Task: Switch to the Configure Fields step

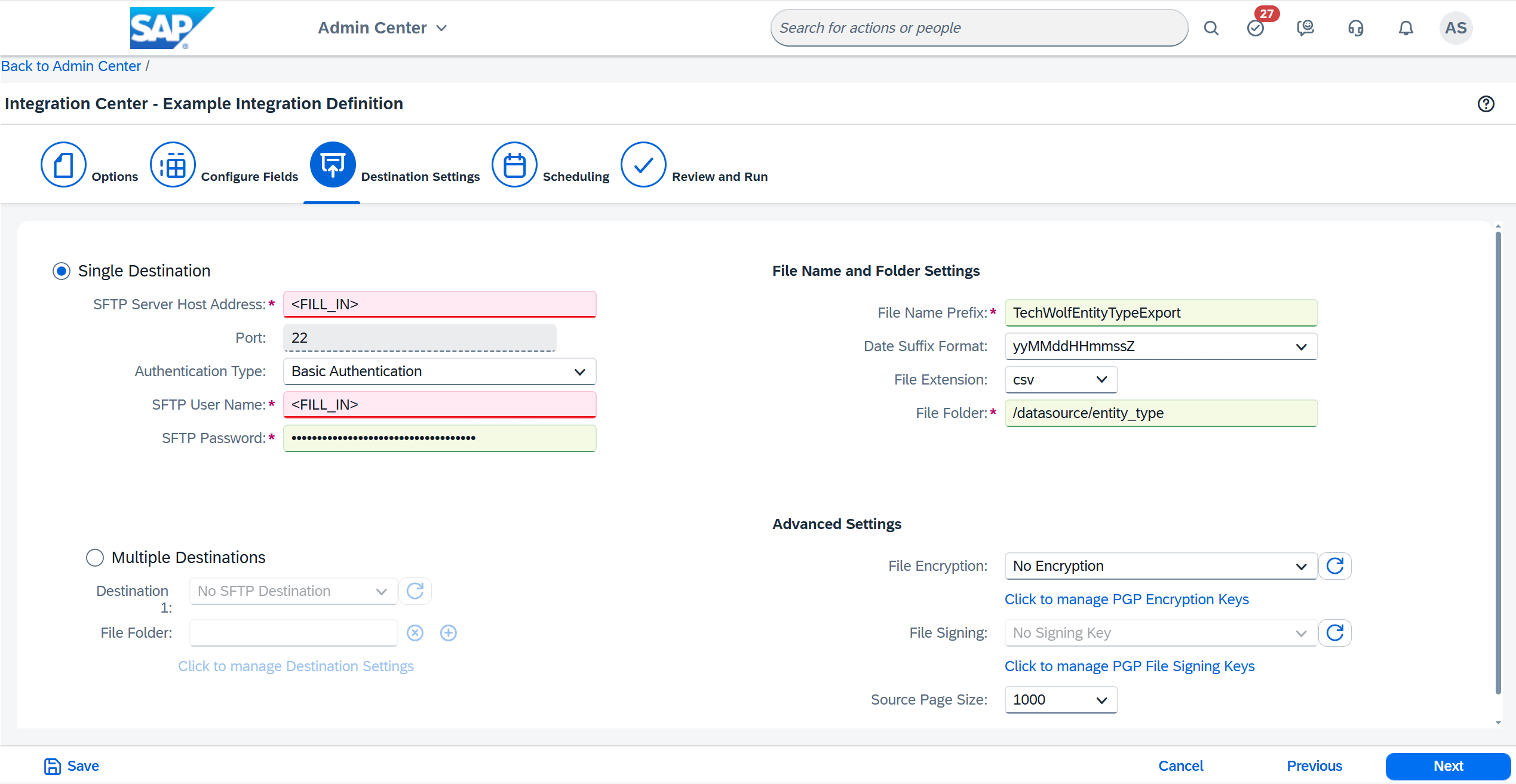Action: coord(173,165)
